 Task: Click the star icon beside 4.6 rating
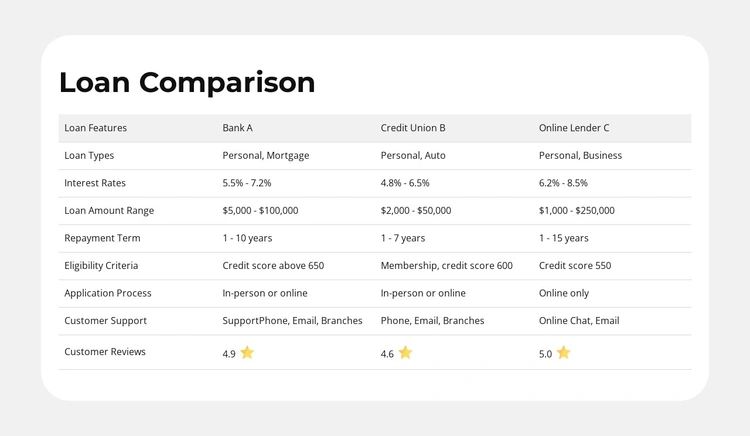click(405, 352)
